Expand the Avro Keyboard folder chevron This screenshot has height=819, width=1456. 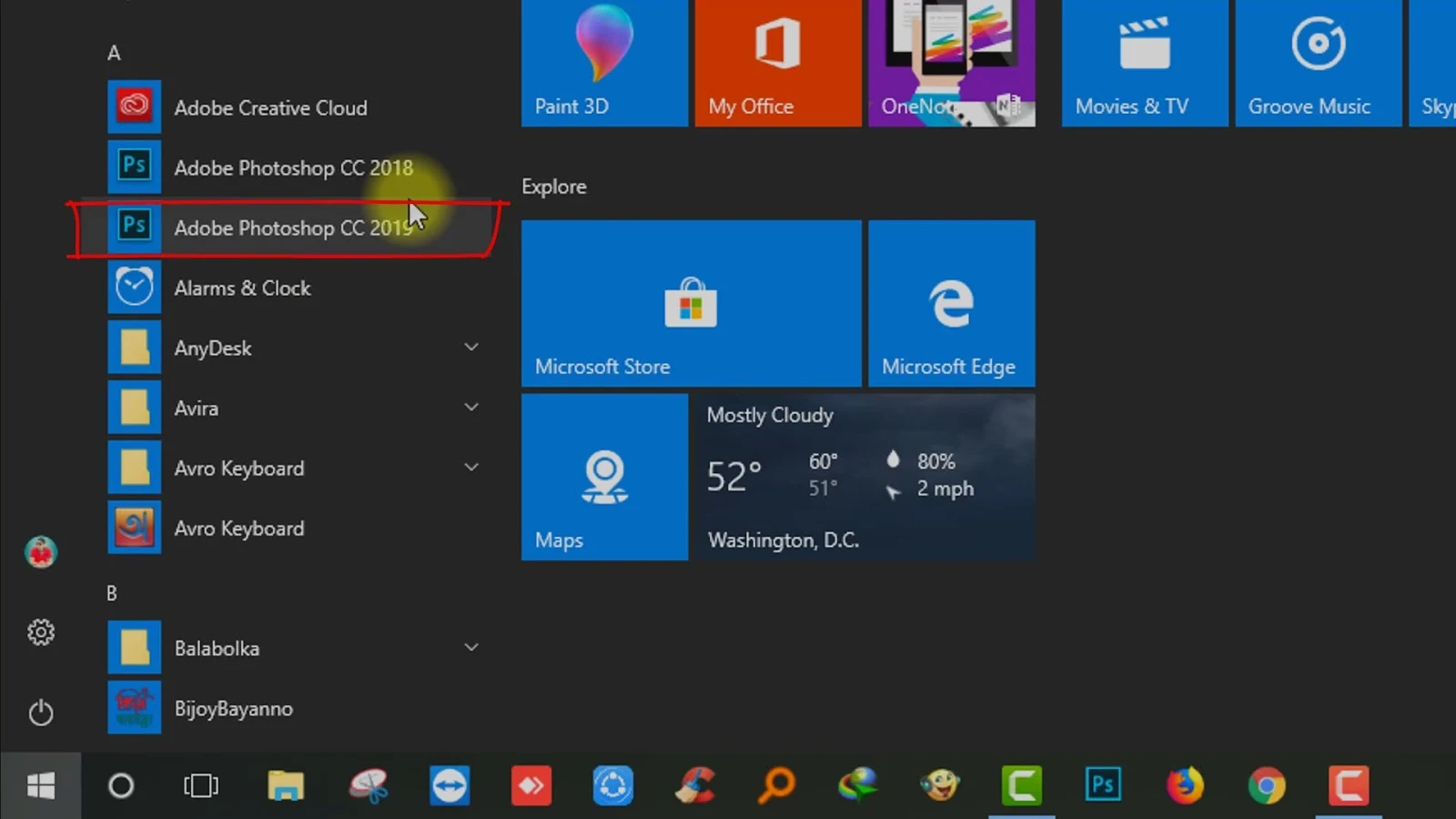[471, 467]
